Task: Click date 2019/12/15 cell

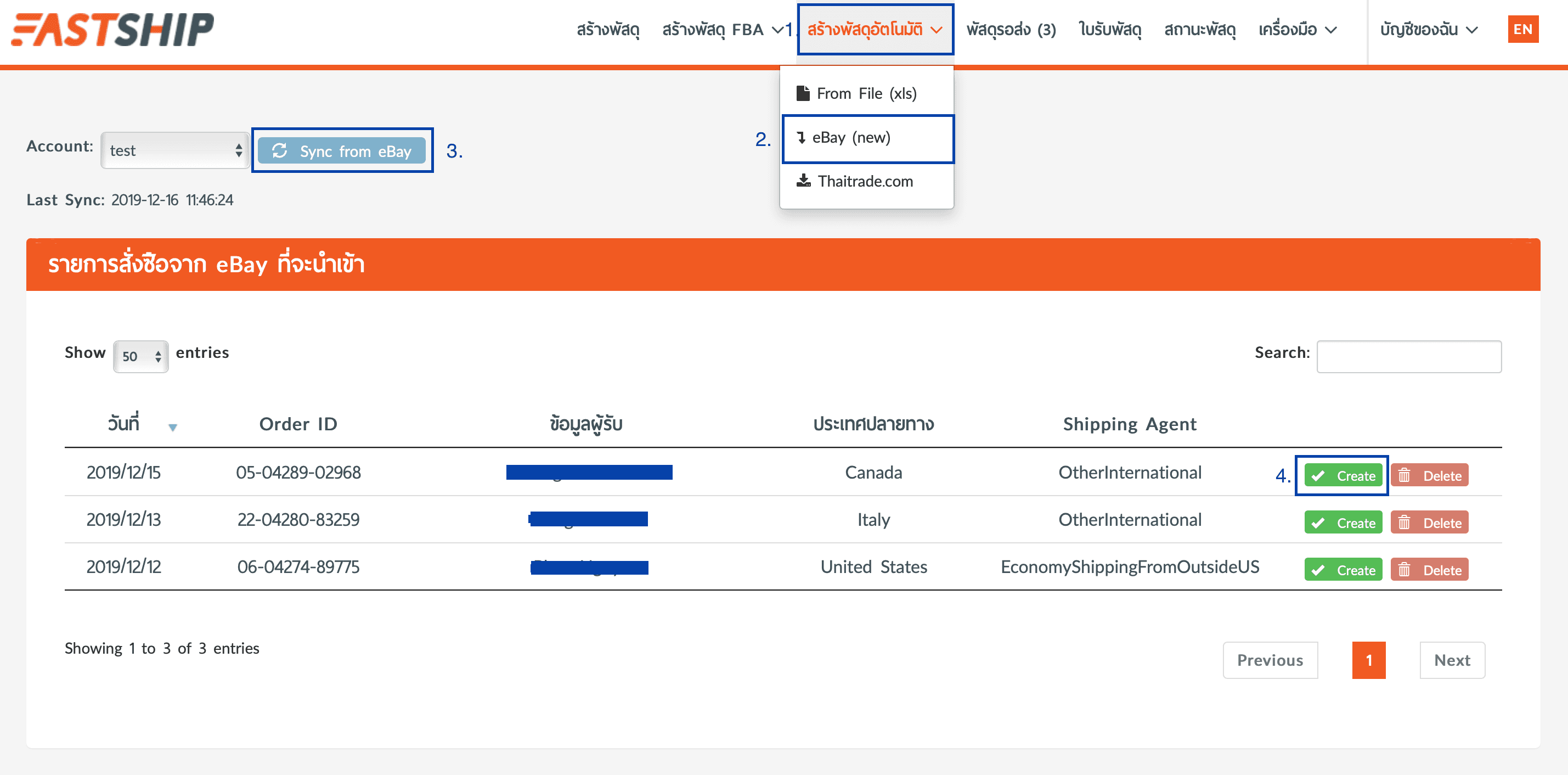Action: click(123, 473)
